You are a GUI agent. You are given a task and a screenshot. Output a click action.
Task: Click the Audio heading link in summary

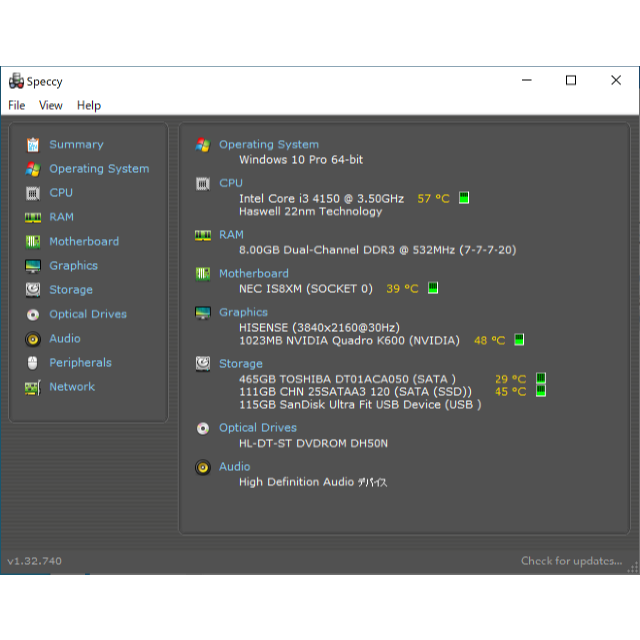[x=235, y=467]
